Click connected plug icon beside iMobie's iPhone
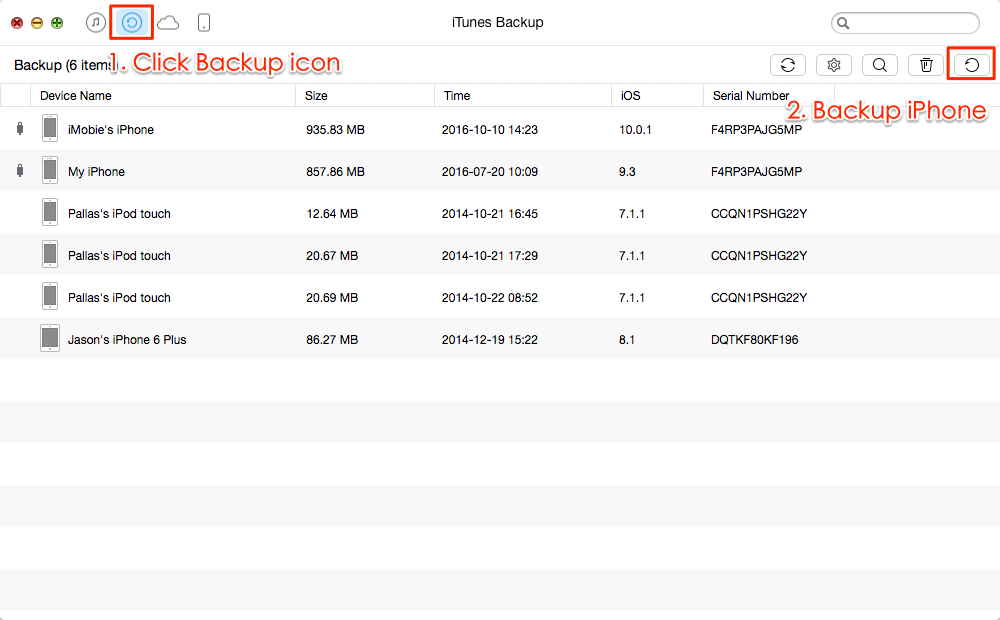 20,129
